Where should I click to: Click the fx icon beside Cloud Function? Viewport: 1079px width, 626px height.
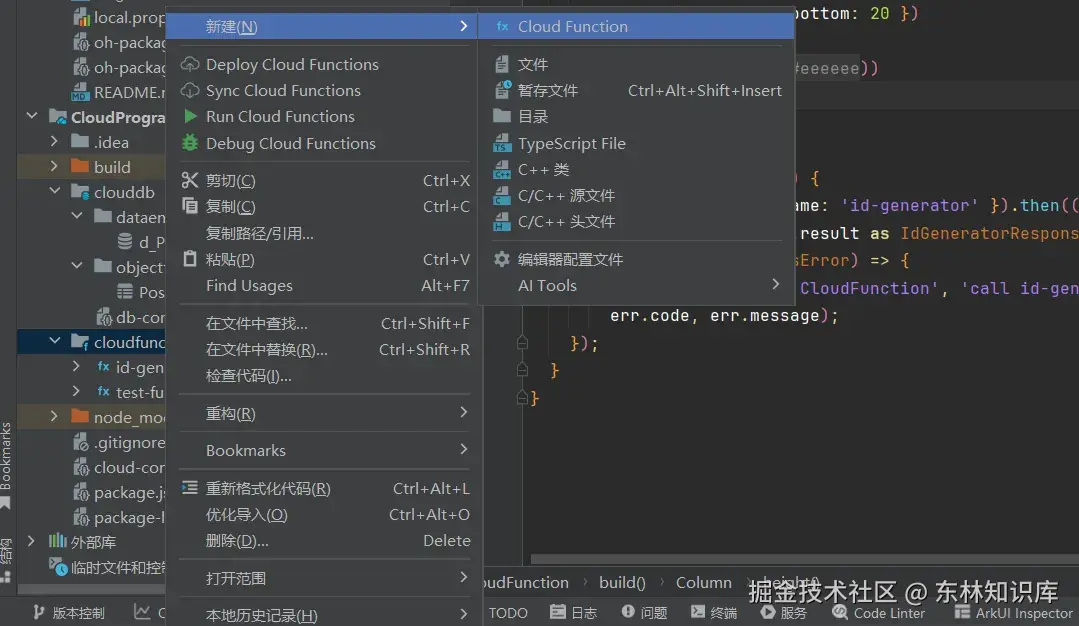pyautogui.click(x=502, y=26)
